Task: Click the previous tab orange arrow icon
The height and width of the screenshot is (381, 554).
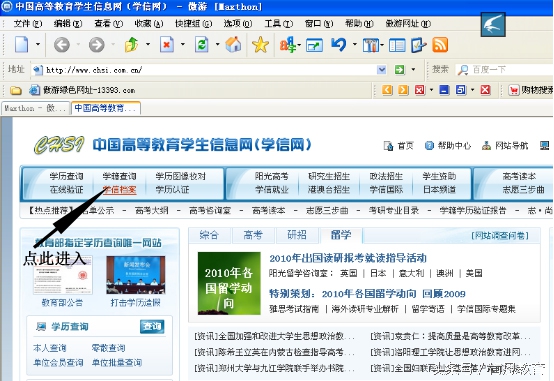Action: point(387,90)
